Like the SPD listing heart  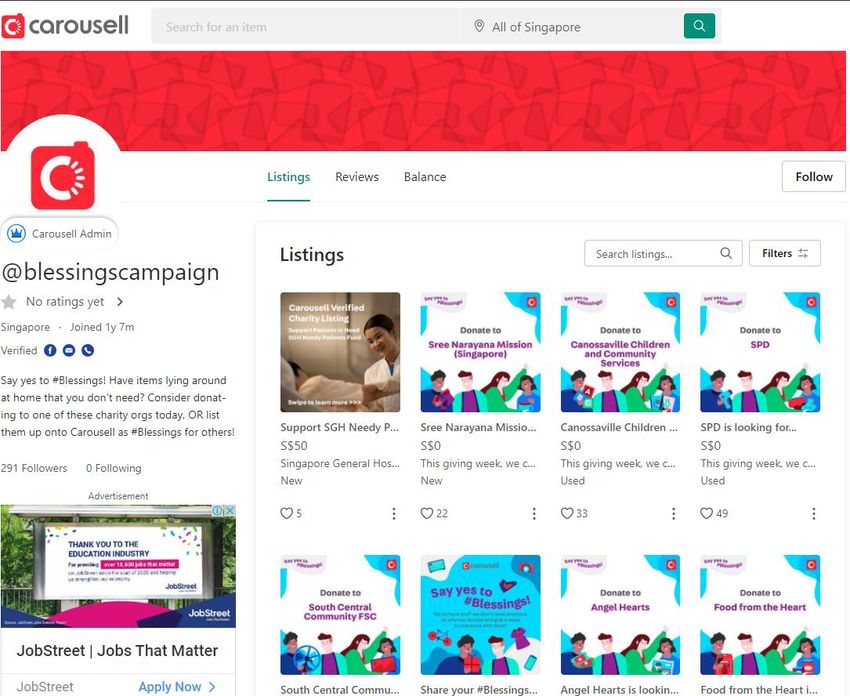[x=706, y=513]
